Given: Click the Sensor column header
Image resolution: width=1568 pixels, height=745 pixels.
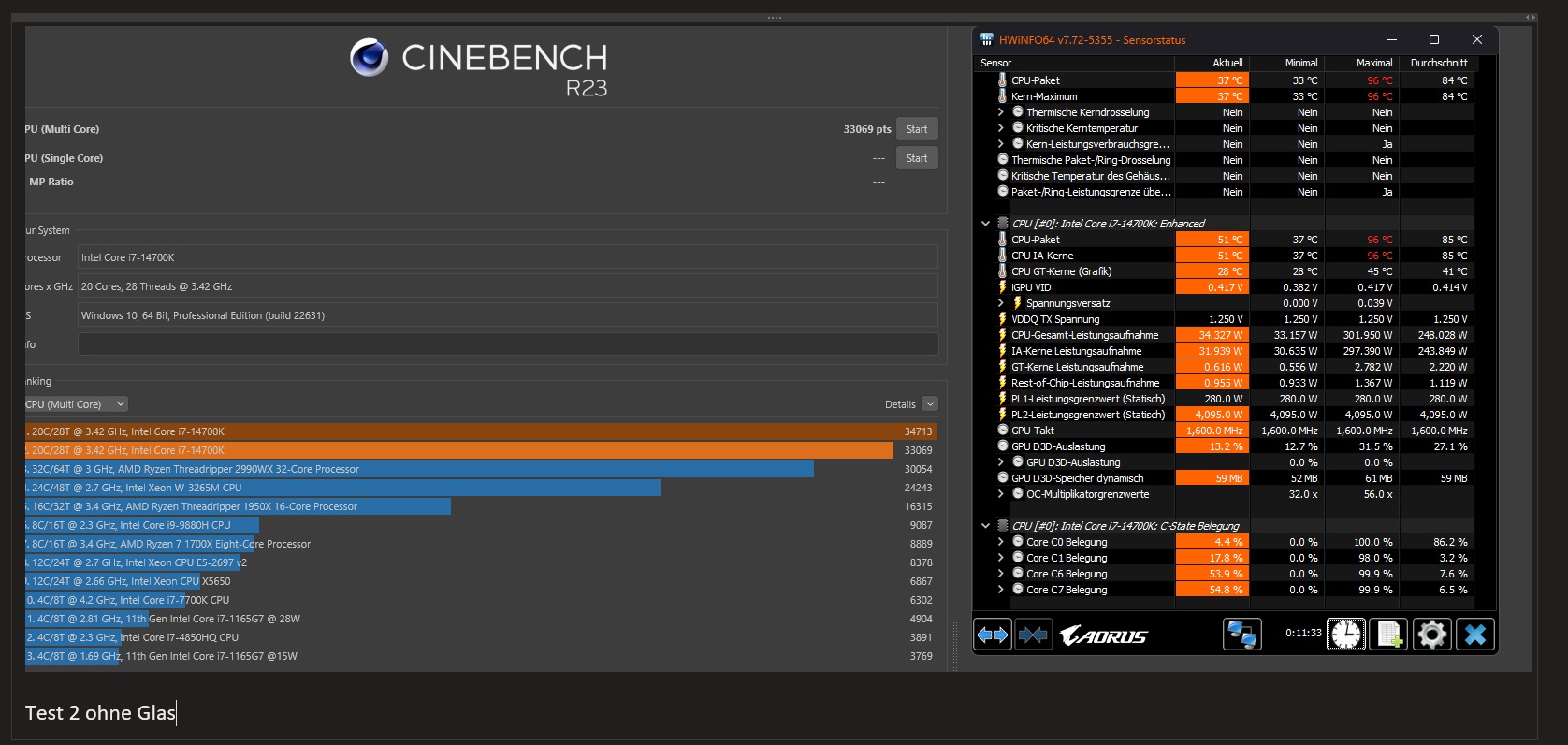Looking at the screenshot, I should pos(1074,63).
